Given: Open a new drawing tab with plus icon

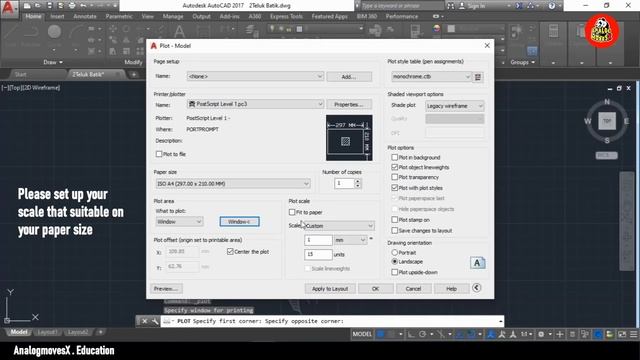Looking at the screenshot, I should [133, 74].
